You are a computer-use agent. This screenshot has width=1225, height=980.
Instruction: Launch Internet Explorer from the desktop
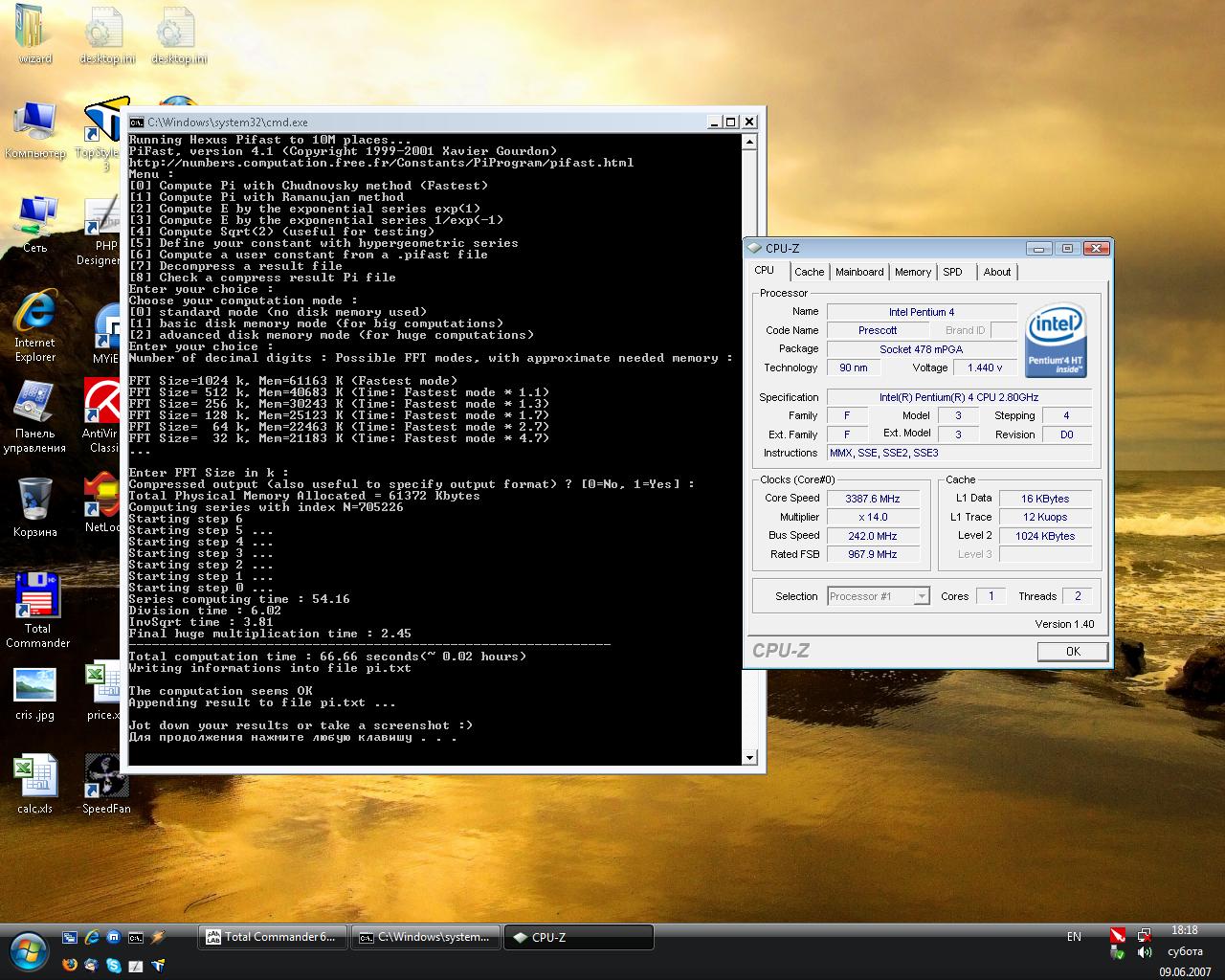(x=35, y=325)
